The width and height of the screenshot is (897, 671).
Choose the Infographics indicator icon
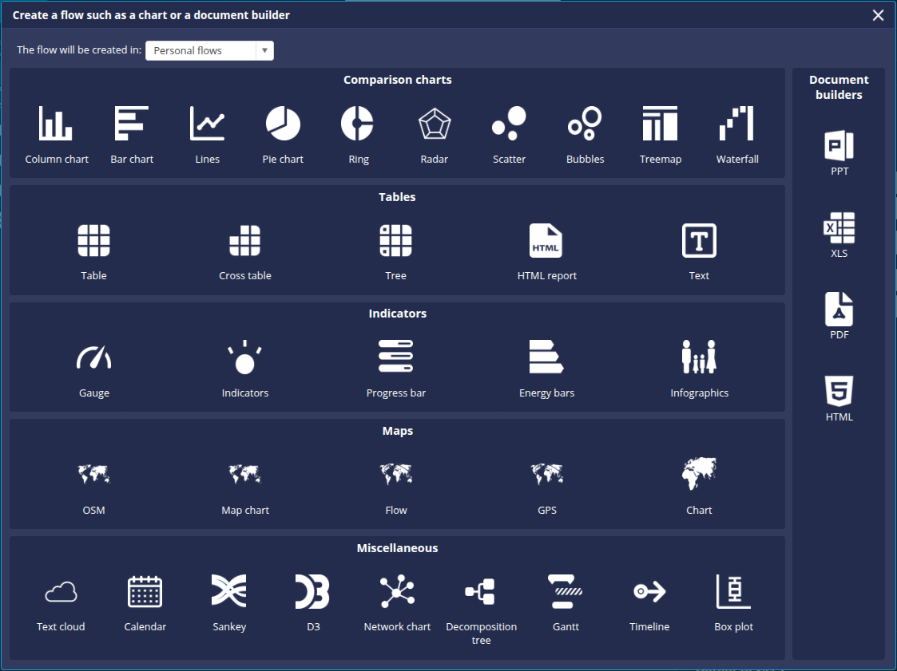tap(699, 358)
